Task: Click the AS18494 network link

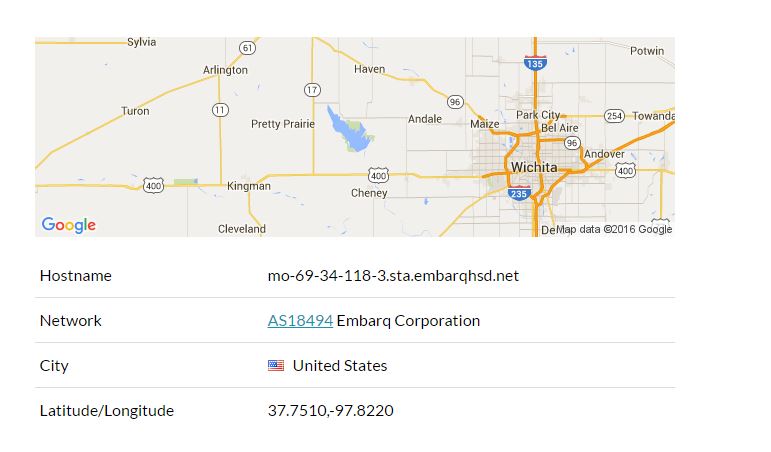Action: (x=300, y=321)
